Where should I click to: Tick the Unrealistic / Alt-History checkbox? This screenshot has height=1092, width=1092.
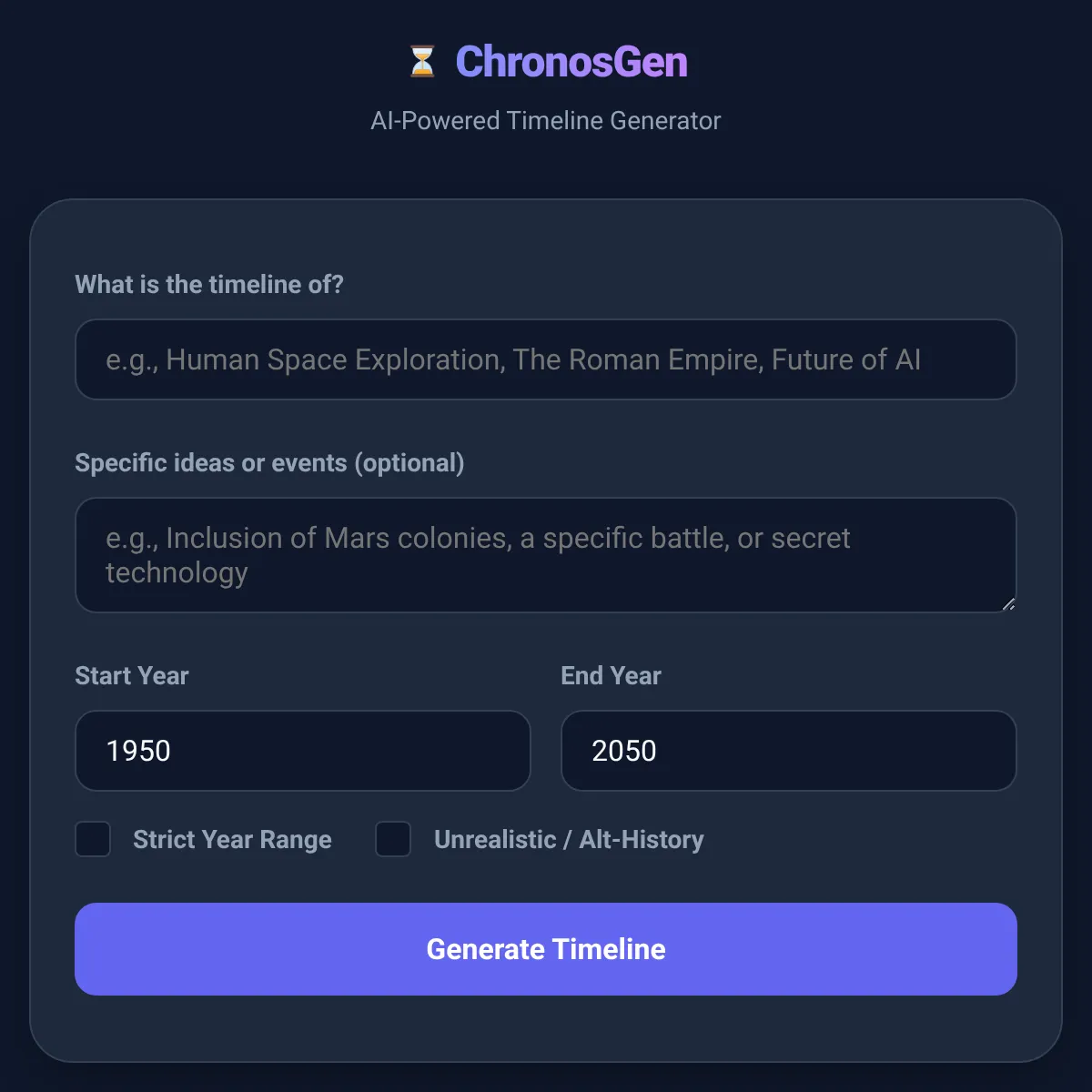[x=393, y=839]
